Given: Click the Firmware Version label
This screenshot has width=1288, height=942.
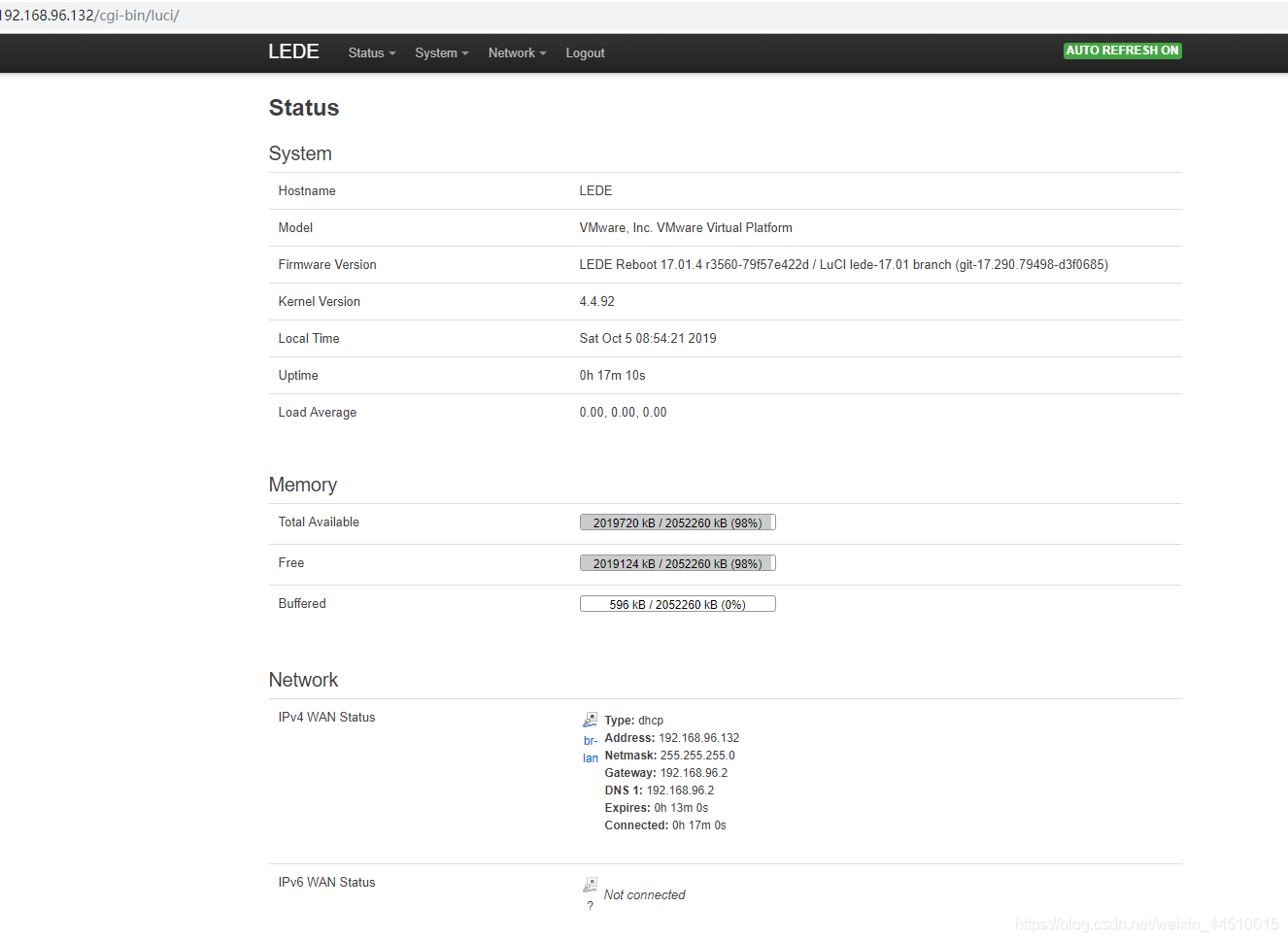Looking at the screenshot, I should pyautogui.click(x=327, y=265).
